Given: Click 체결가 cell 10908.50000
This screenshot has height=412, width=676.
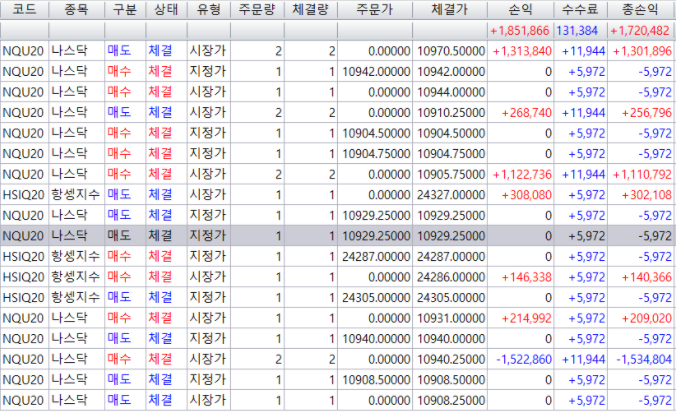Looking at the screenshot, I should tap(451, 380).
